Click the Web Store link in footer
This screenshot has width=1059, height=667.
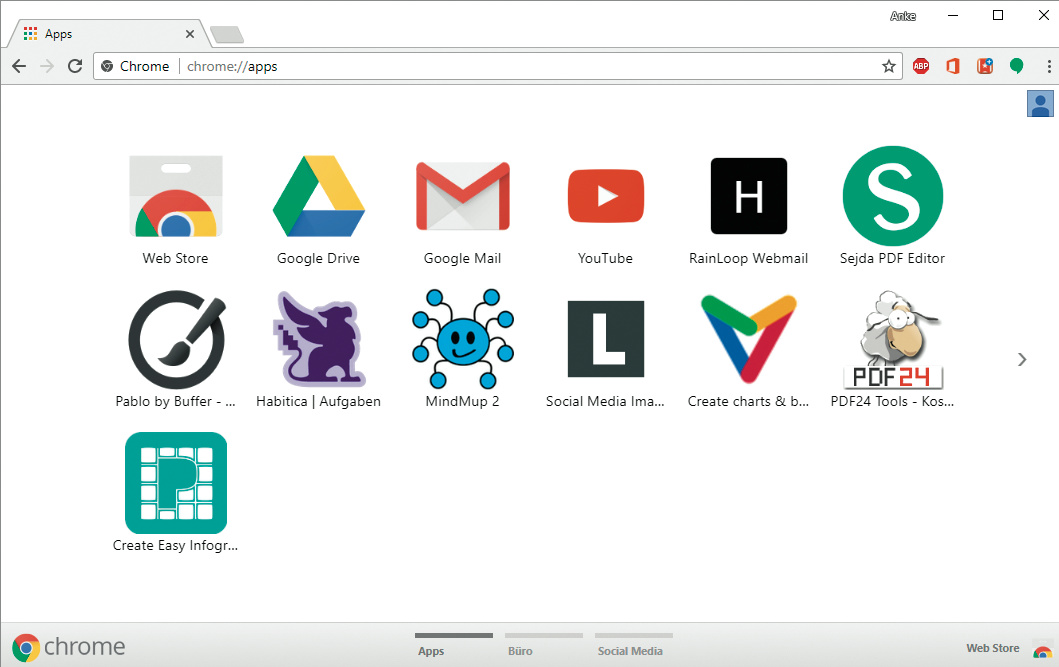click(x=993, y=648)
